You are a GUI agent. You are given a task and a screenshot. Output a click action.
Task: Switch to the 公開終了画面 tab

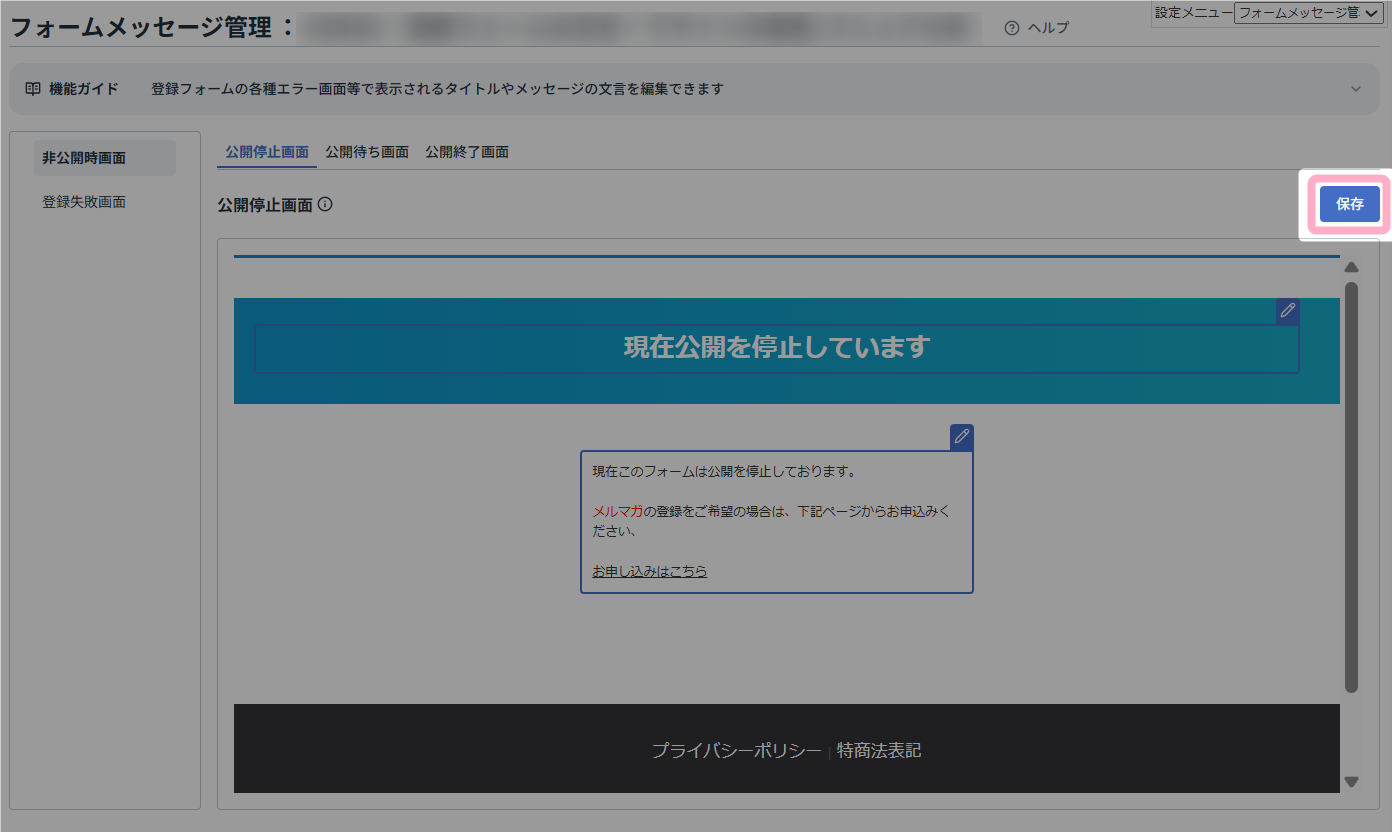tap(467, 152)
